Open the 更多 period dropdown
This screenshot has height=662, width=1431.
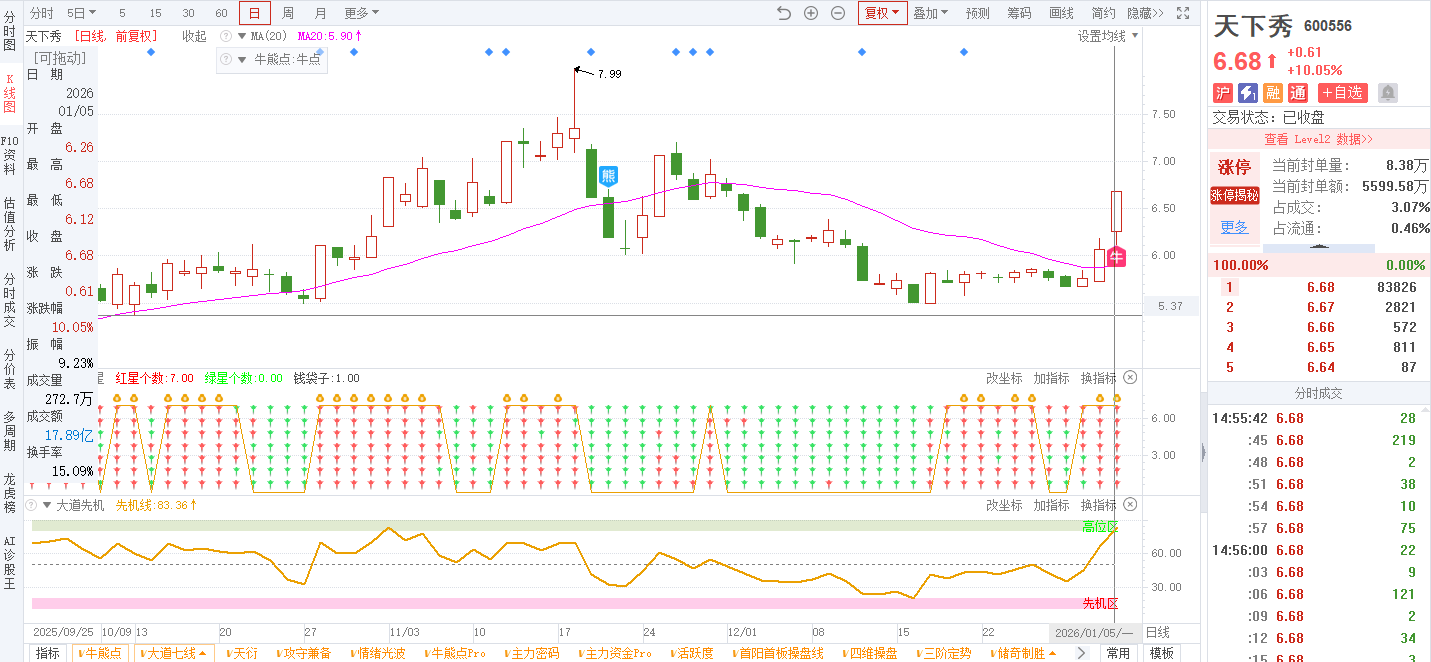tap(361, 13)
